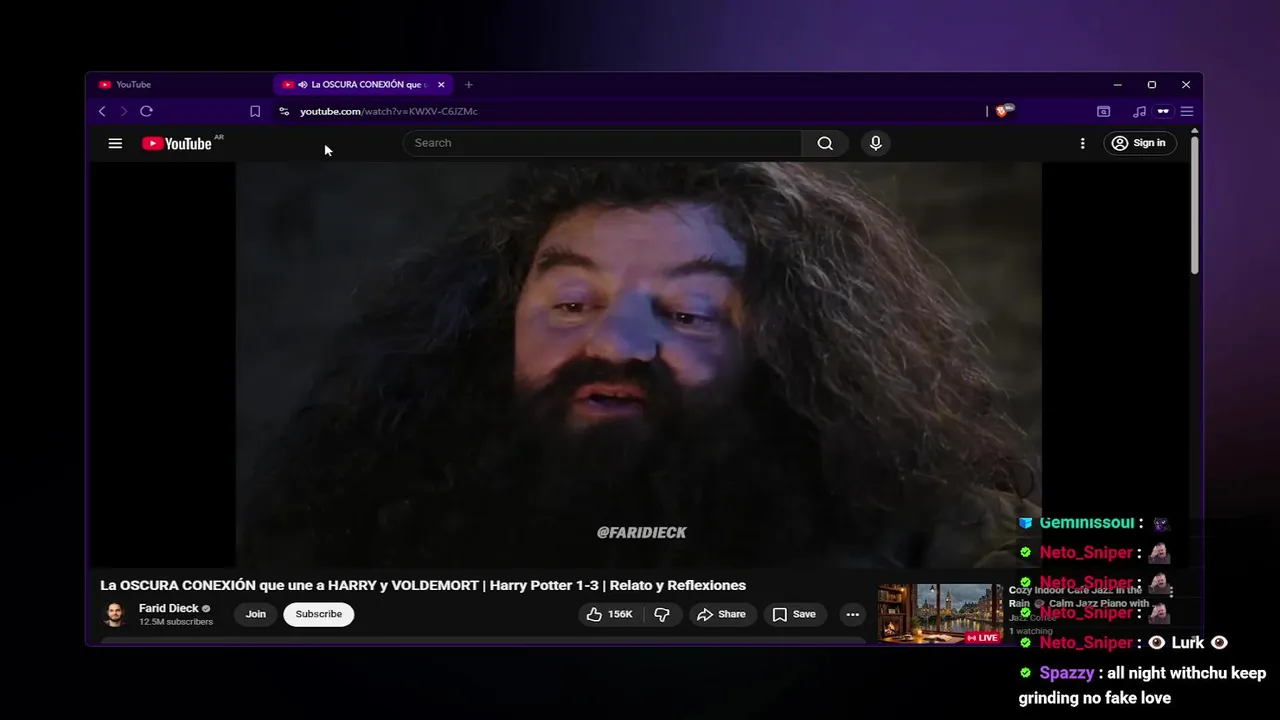Minimize the browser window

1117,85
